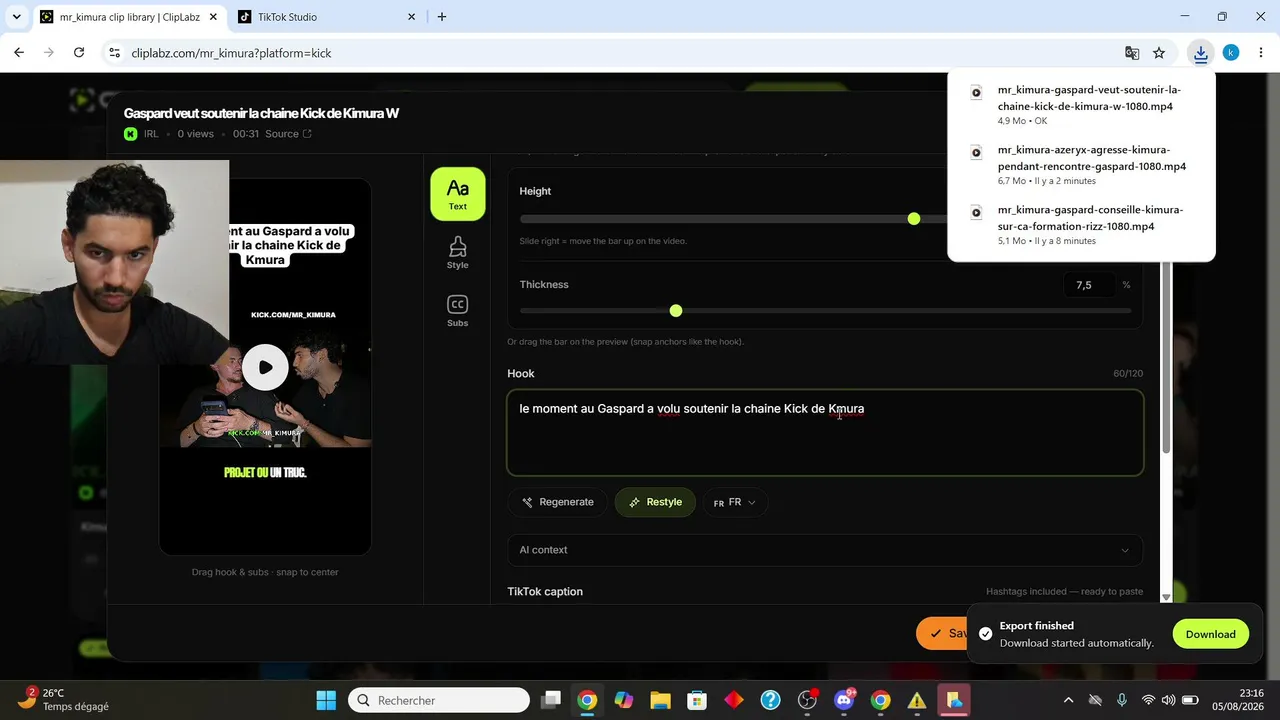Open Task View on the taskbar
Screen dimensions: 1280x720
[551, 700]
